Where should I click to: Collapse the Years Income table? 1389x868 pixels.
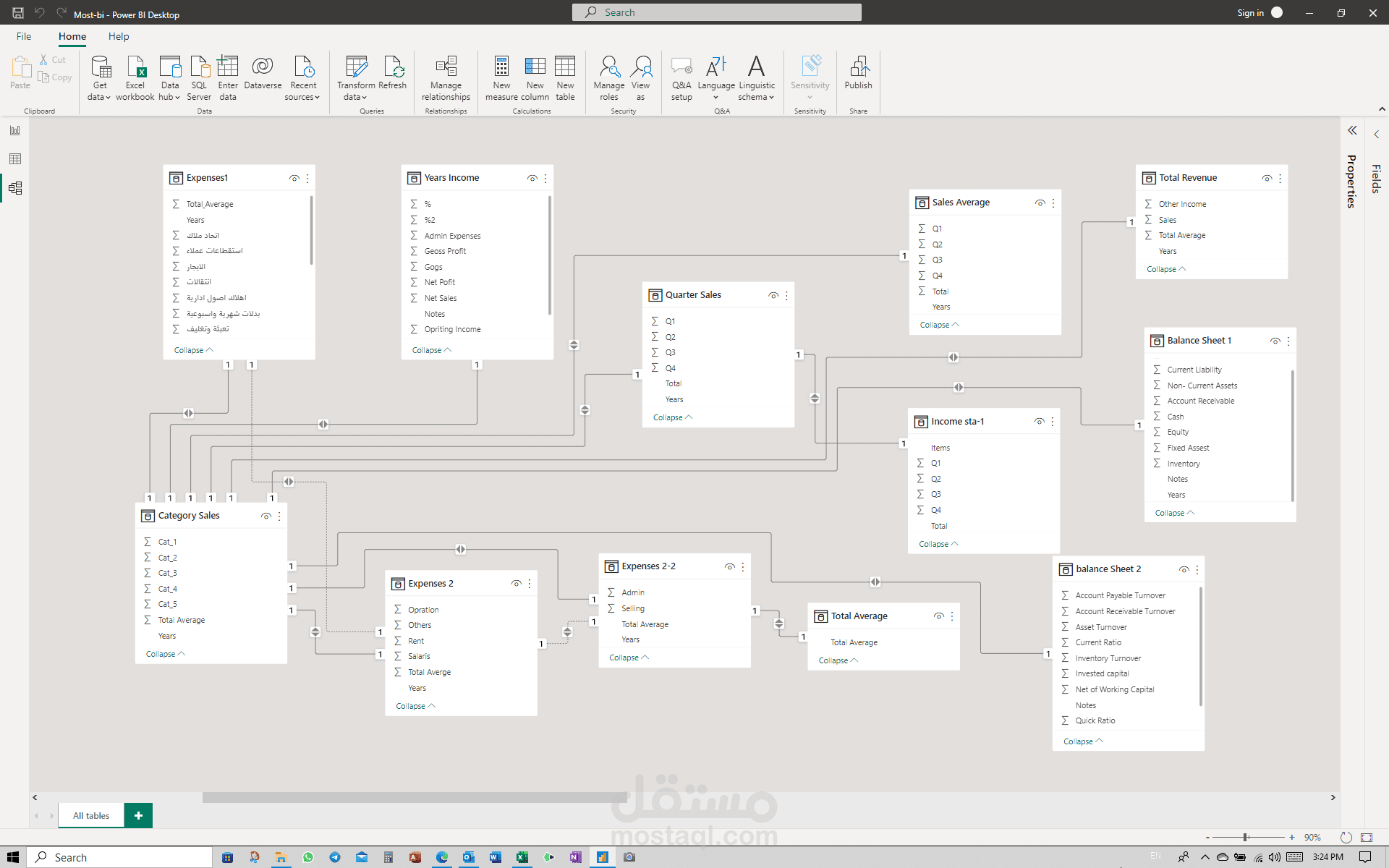click(431, 350)
